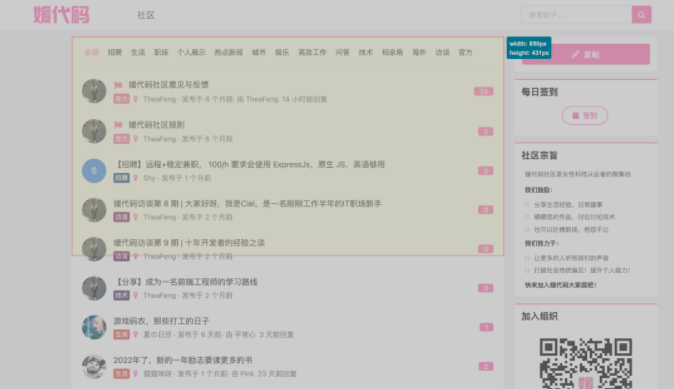Open TheaFeng avatar on 意见与反馈 post
Image resolution: width=674 pixels, height=389 pixels.
(94, 91)
